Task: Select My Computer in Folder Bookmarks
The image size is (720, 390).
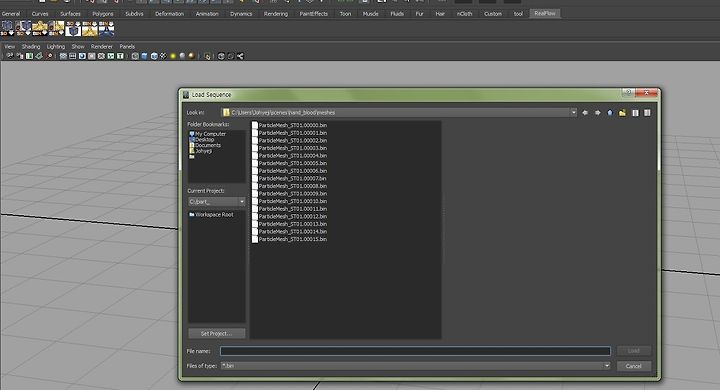Action: [x=207, y=134]
